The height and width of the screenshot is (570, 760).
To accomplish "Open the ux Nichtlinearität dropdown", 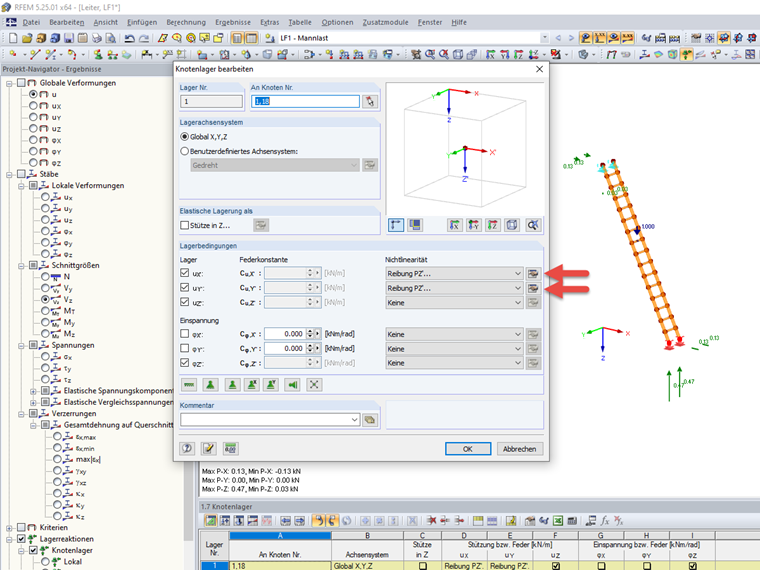I will coord(454,273).
